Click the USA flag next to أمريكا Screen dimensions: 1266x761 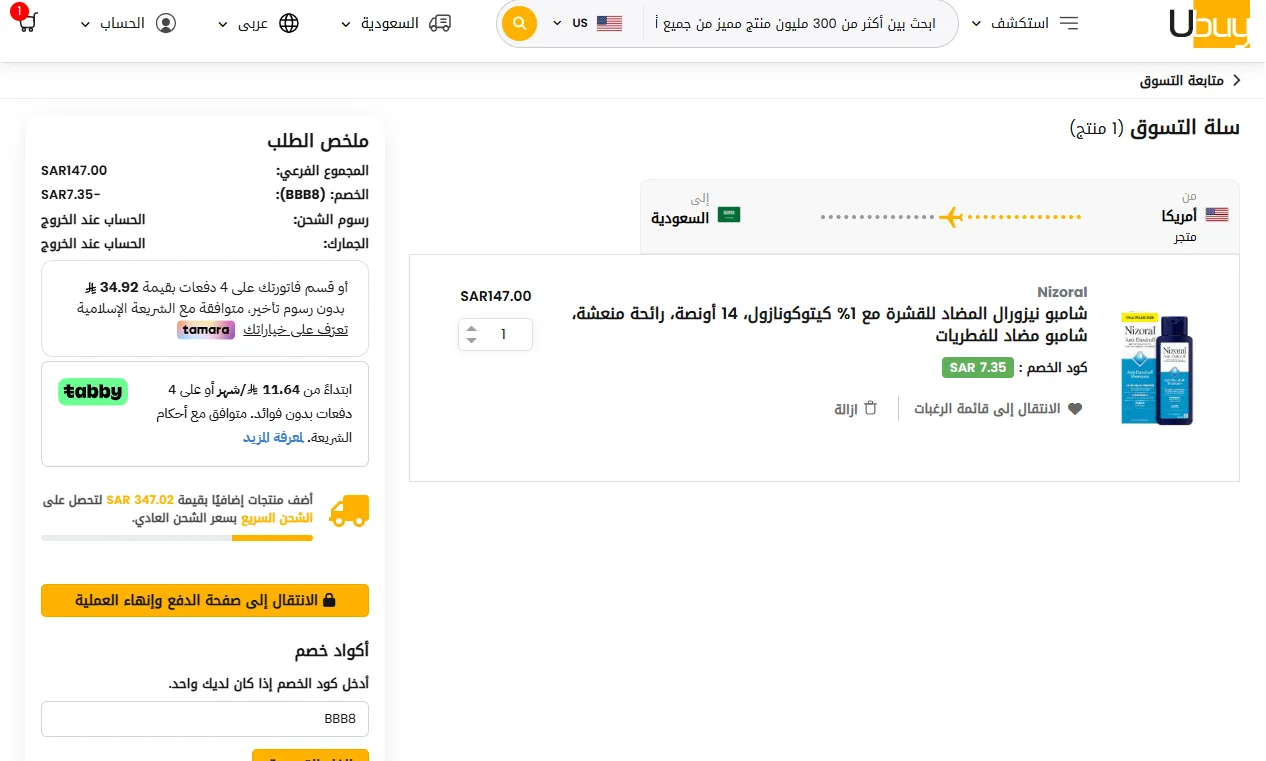pyautogui.click(x=1217, y=214)
